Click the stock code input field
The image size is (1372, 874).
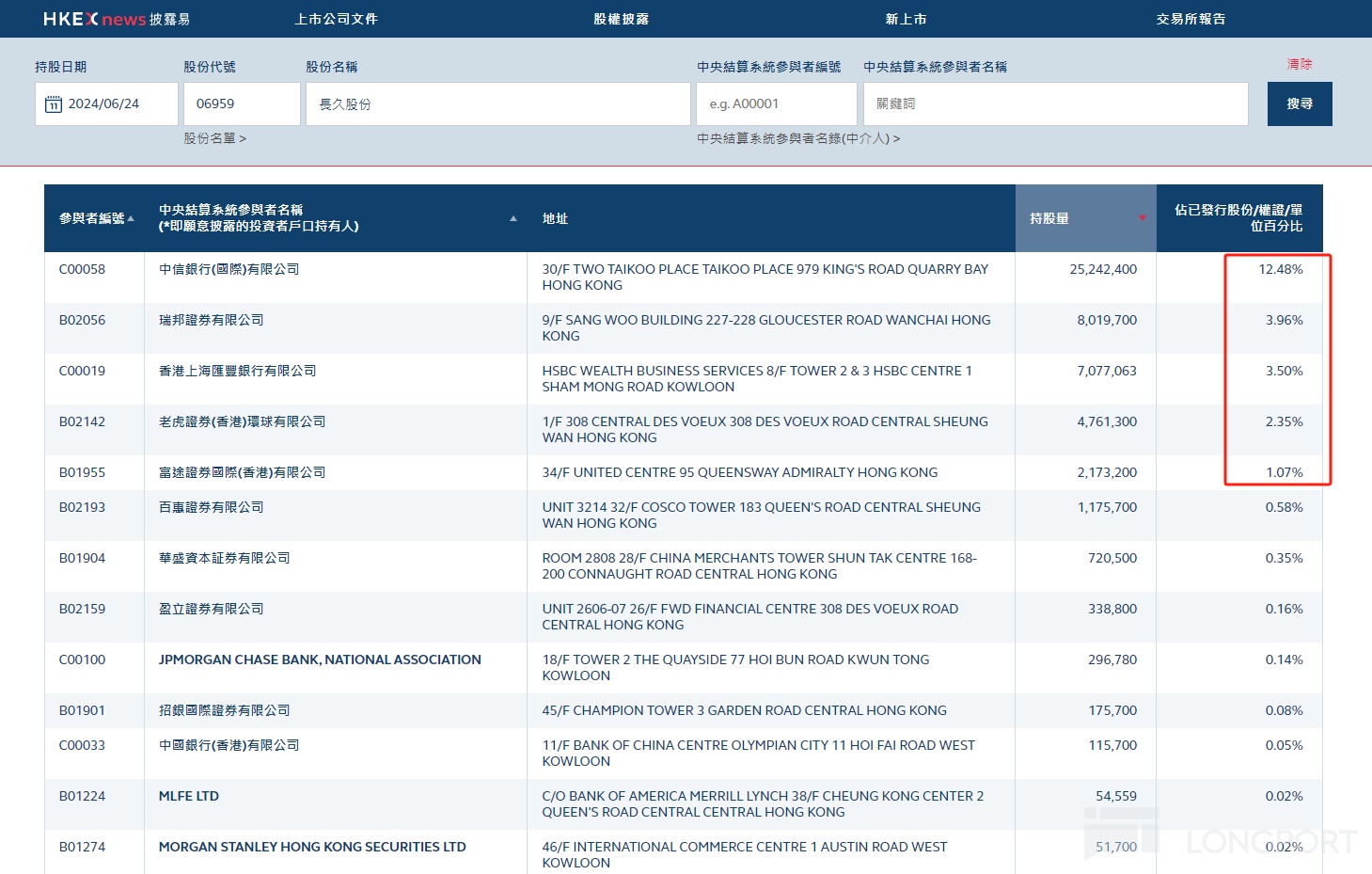coord(242,103)
